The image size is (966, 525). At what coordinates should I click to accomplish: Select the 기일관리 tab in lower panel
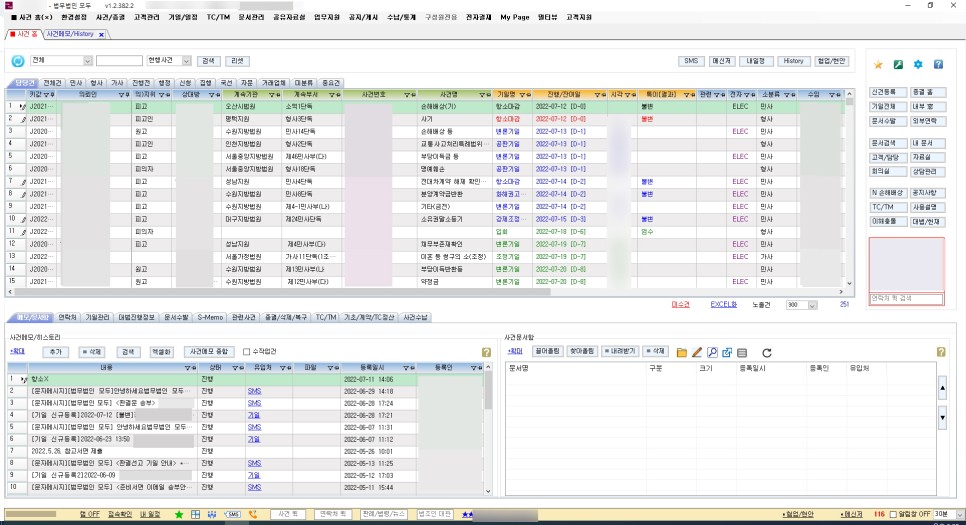[97, 317]
